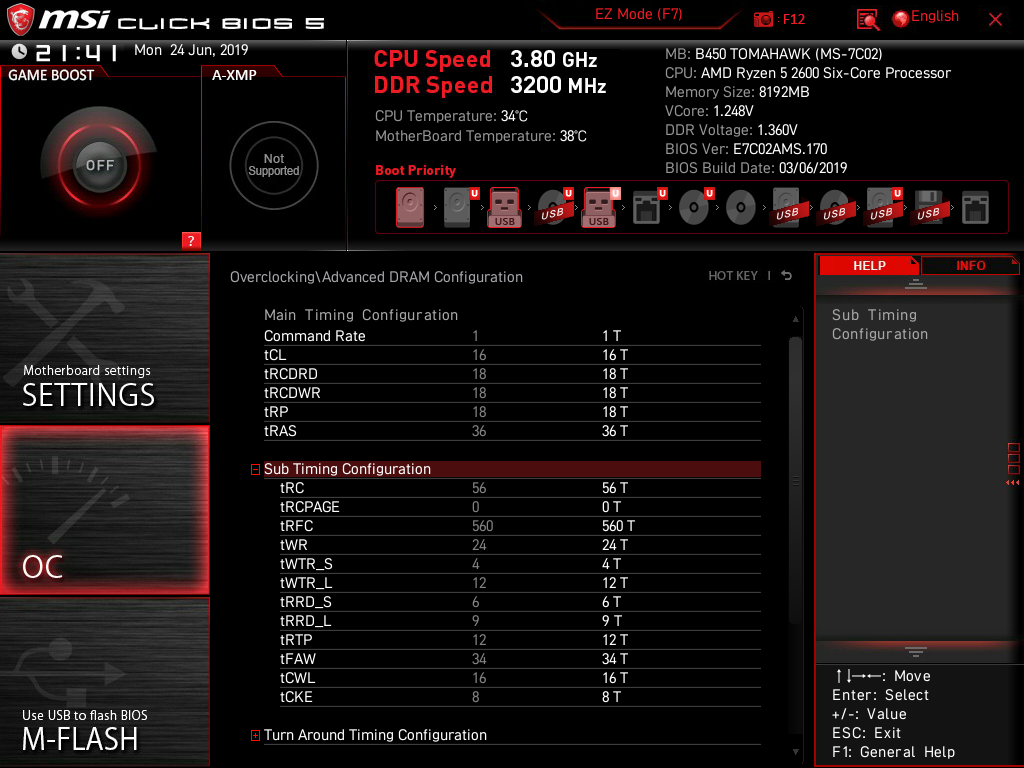
Task: Select the tWR row label
Action: (x=293, y=545)
